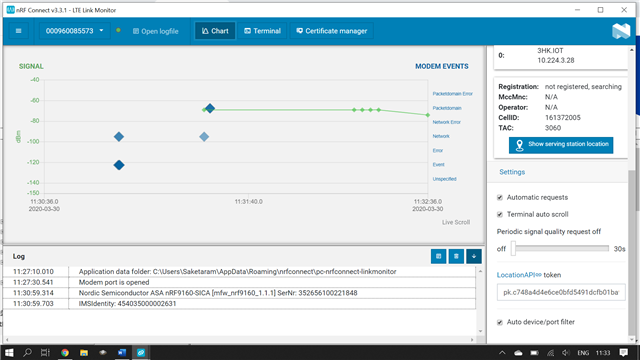Collapse the Settings section header

512,172
